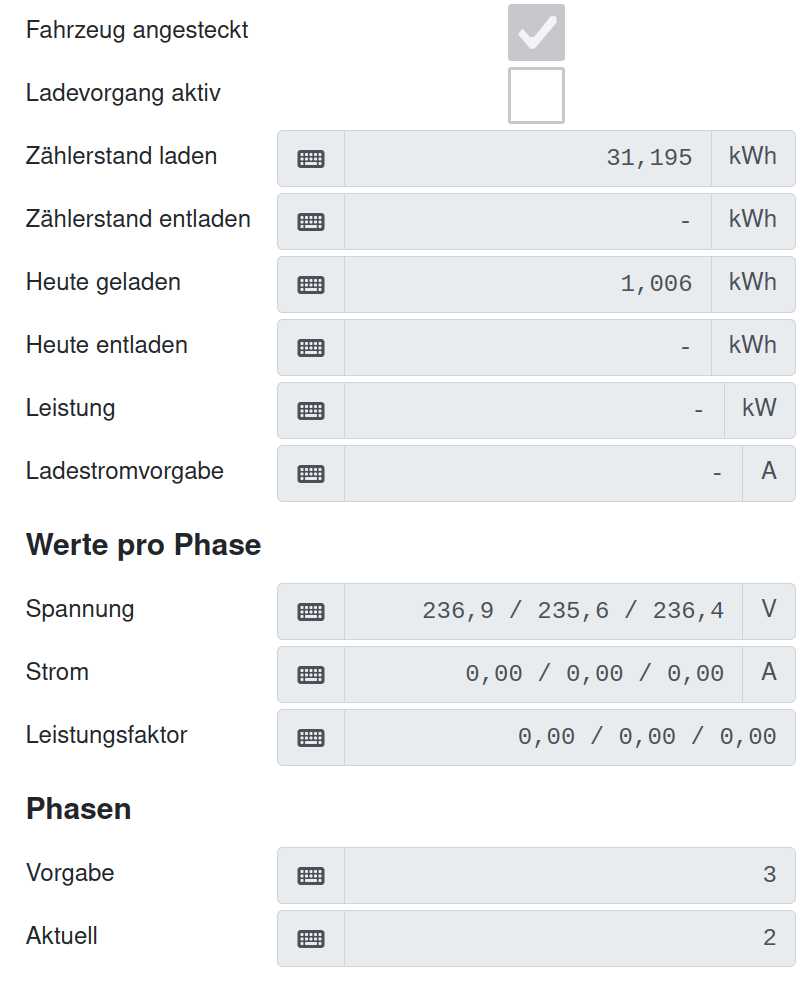Click keyboard icon beside Leistungsfaktor
The width and height of the screenshot is (808, 983).
311,737
